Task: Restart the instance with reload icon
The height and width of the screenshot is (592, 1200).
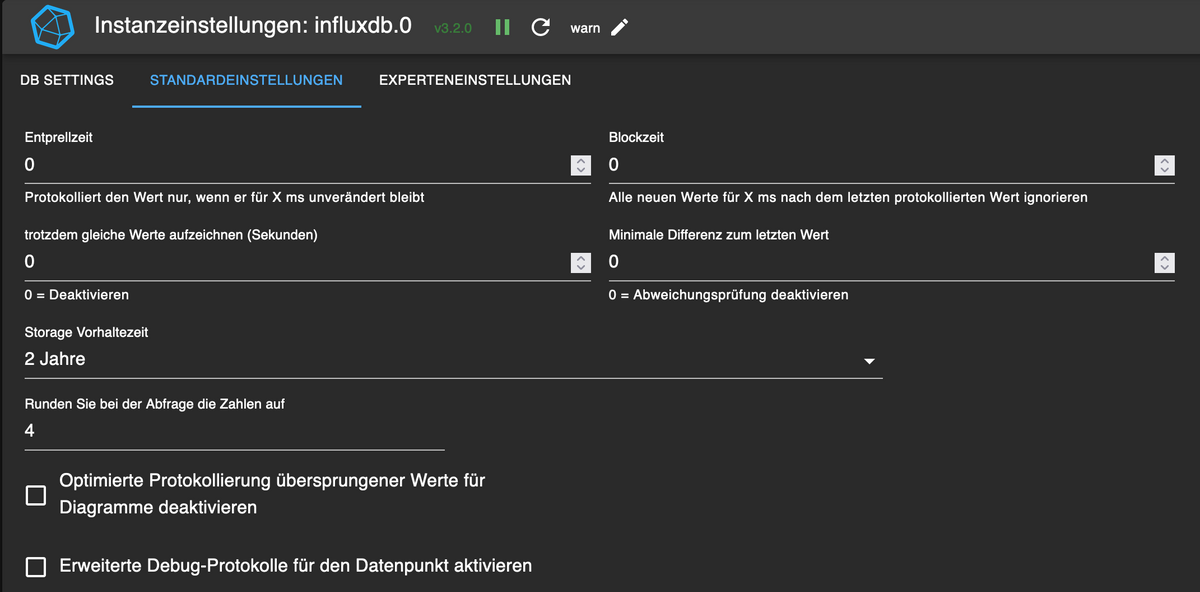Action: pyautogui.click(x=540, y=28)
